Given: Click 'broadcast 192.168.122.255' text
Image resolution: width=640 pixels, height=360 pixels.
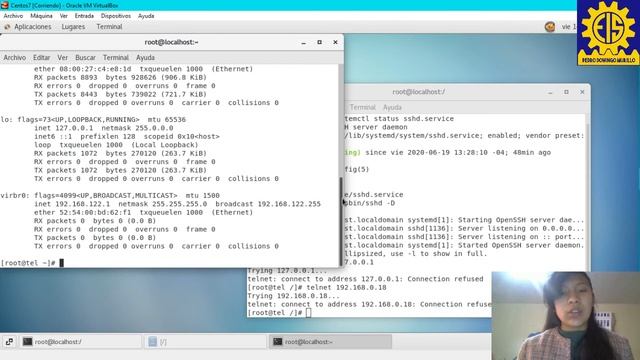Looking at the screenshot, I should coord(268,204).
